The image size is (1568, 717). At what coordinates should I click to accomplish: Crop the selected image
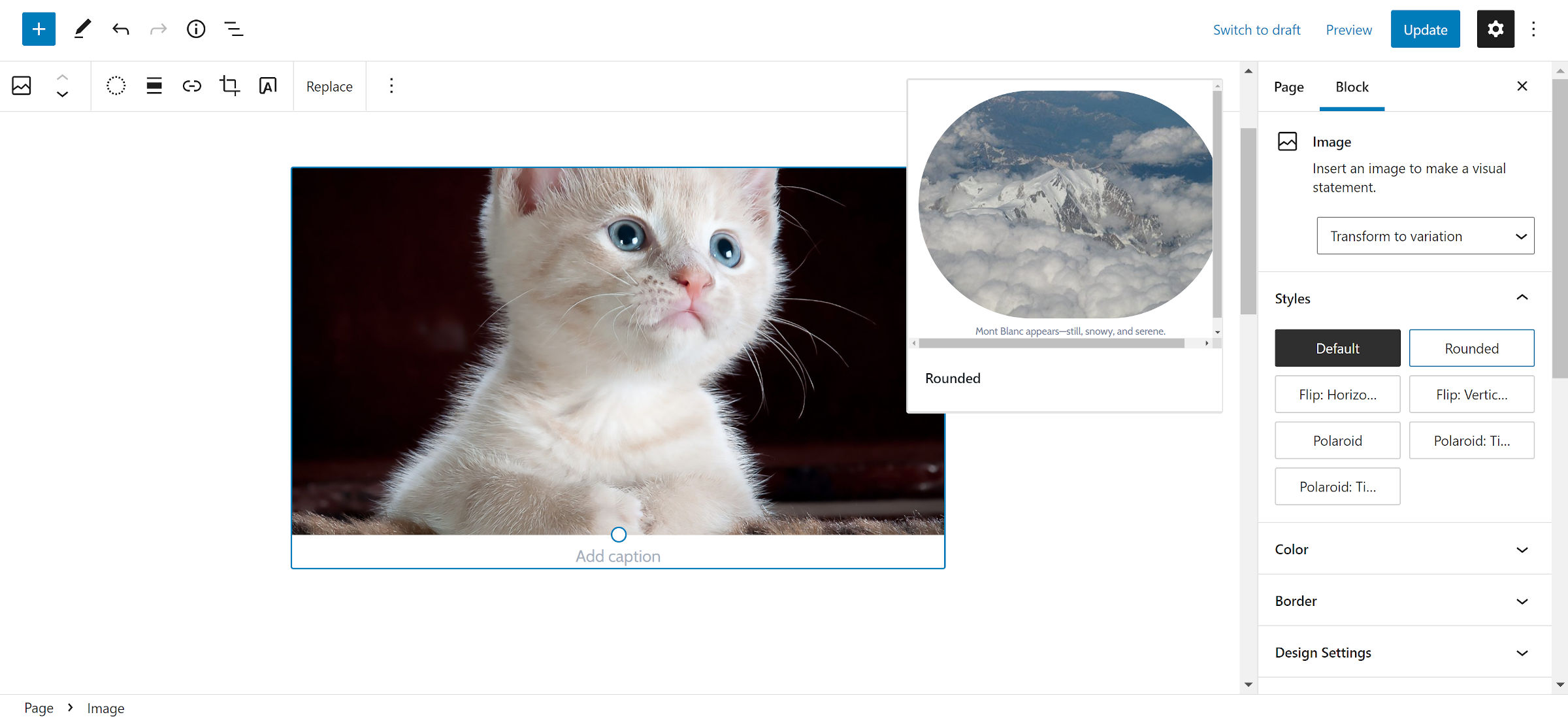click(x=229, y=86)
